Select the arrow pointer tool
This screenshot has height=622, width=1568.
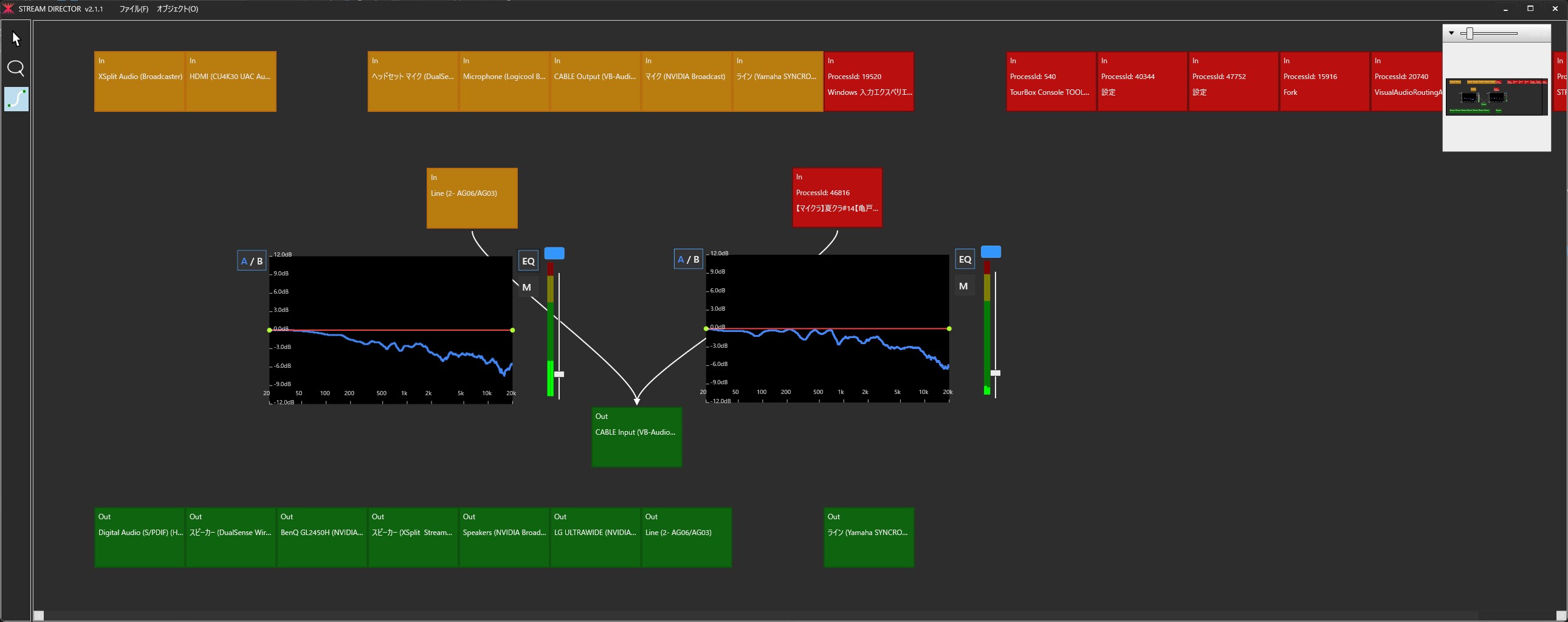coord(16,39)
